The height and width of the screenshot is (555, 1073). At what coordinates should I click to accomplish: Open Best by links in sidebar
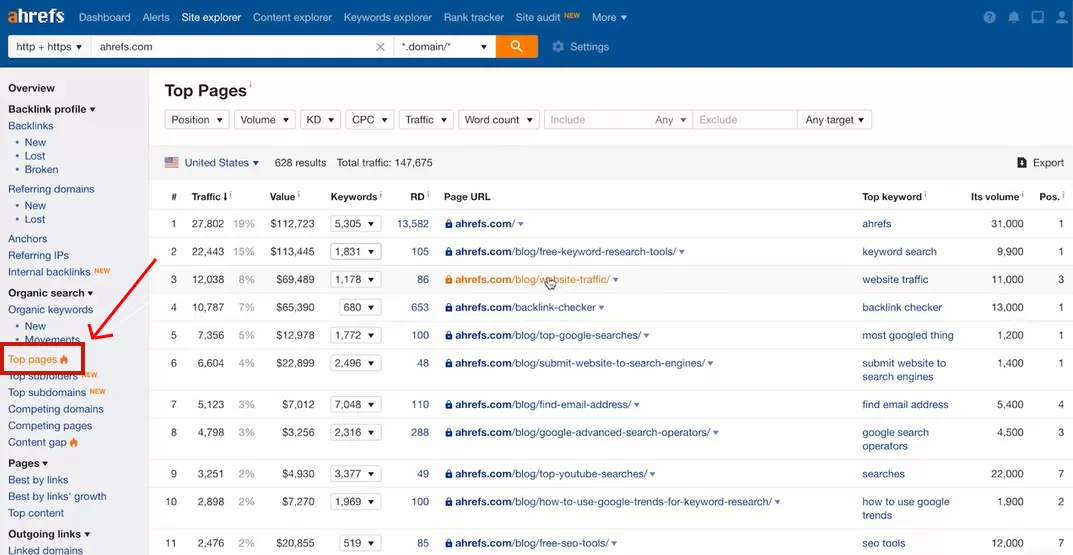coord(38,480)
